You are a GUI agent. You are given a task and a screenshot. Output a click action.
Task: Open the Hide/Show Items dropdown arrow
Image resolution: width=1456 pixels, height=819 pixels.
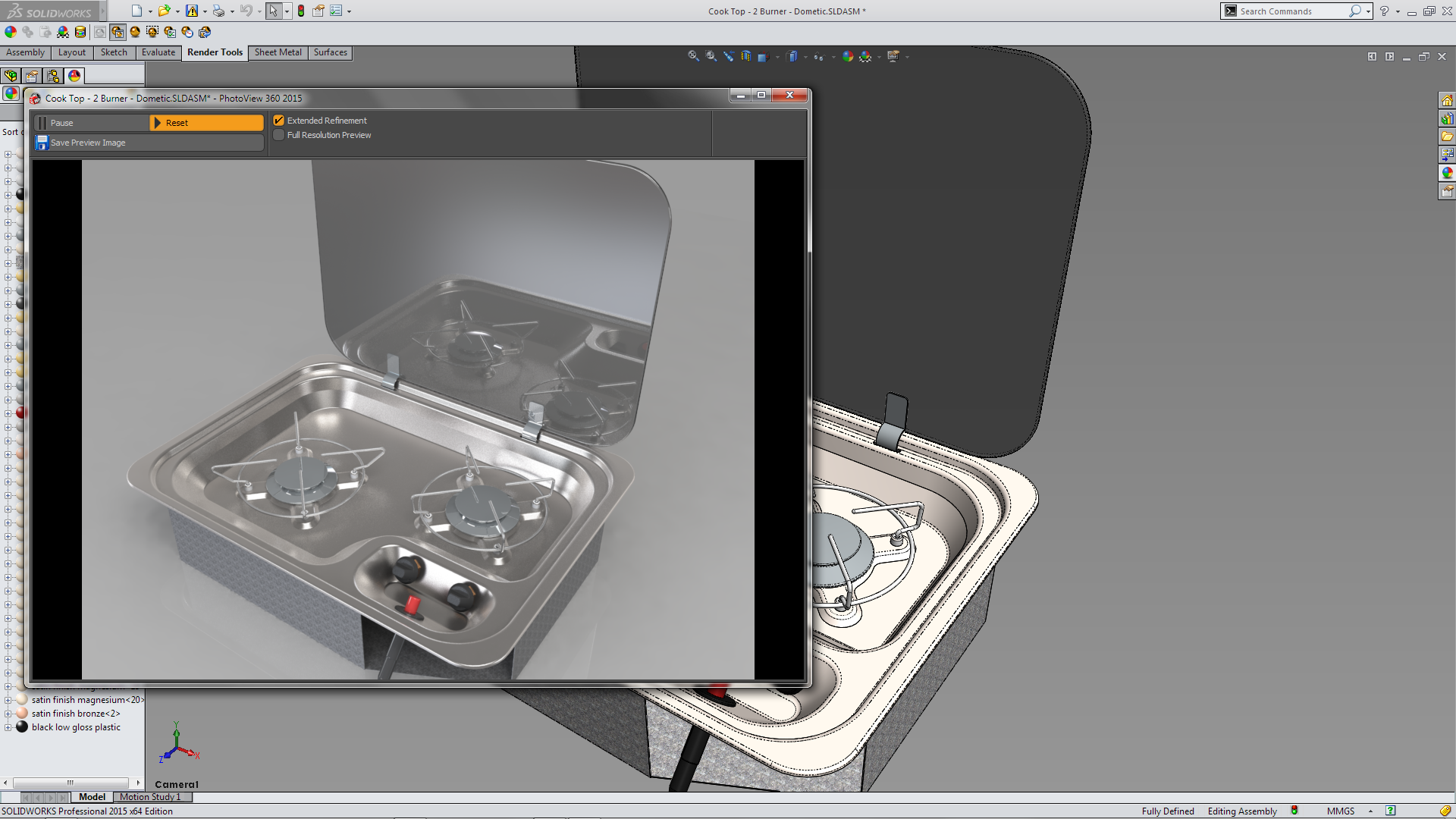(833, 57)
